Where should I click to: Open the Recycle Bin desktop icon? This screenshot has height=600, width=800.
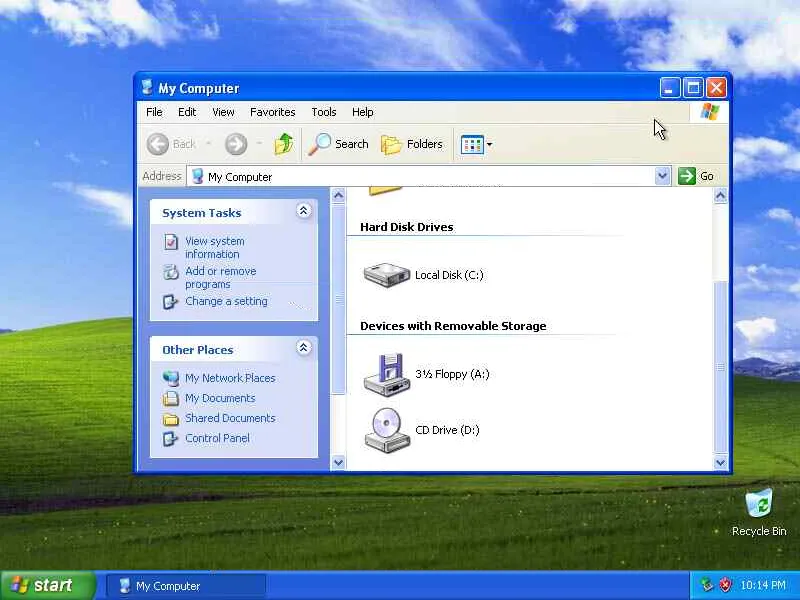(x=759, y=504)
